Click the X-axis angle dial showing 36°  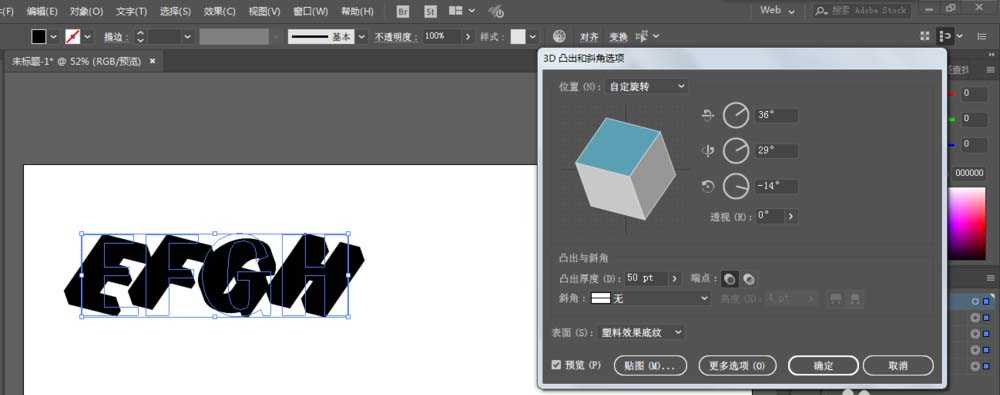pyautogui.click(x=736, y=116)
